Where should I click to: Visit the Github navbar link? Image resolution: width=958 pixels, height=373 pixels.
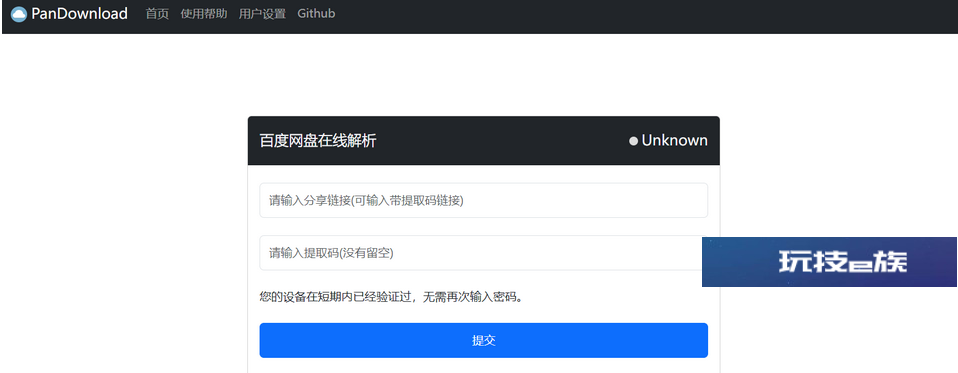pos(316,13)
